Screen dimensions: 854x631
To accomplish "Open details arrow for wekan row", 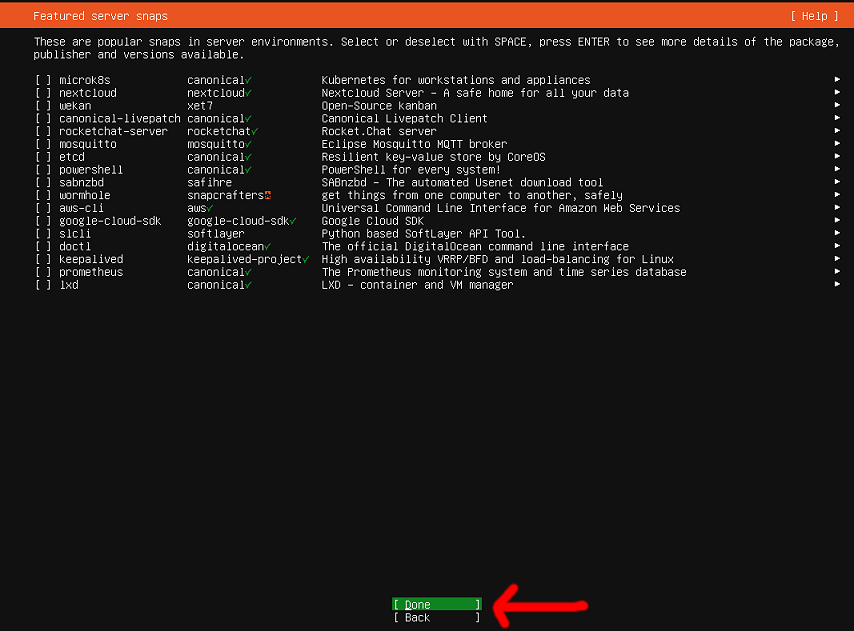I will (837, 105).
